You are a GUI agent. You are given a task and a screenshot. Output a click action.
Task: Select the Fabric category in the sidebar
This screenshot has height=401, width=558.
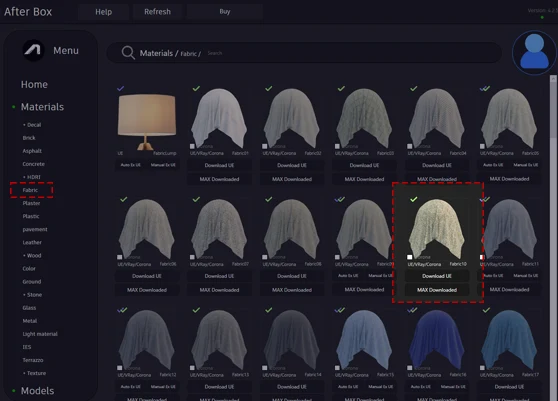coord(30,190)
